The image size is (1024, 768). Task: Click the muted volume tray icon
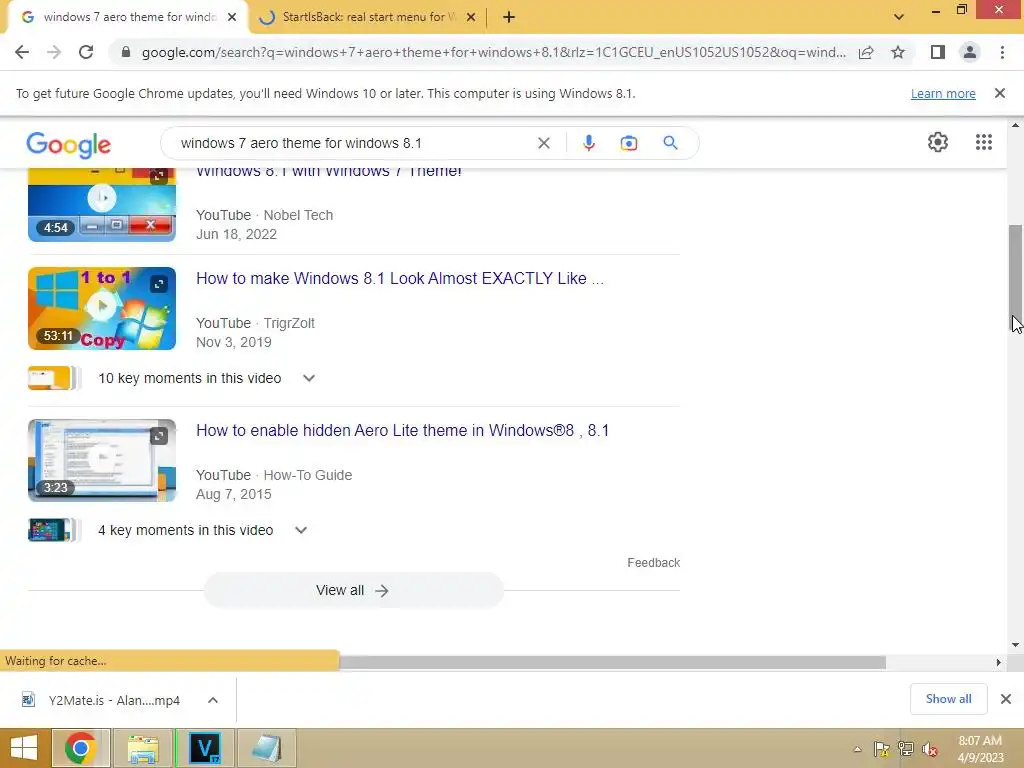tap(930, 749)
